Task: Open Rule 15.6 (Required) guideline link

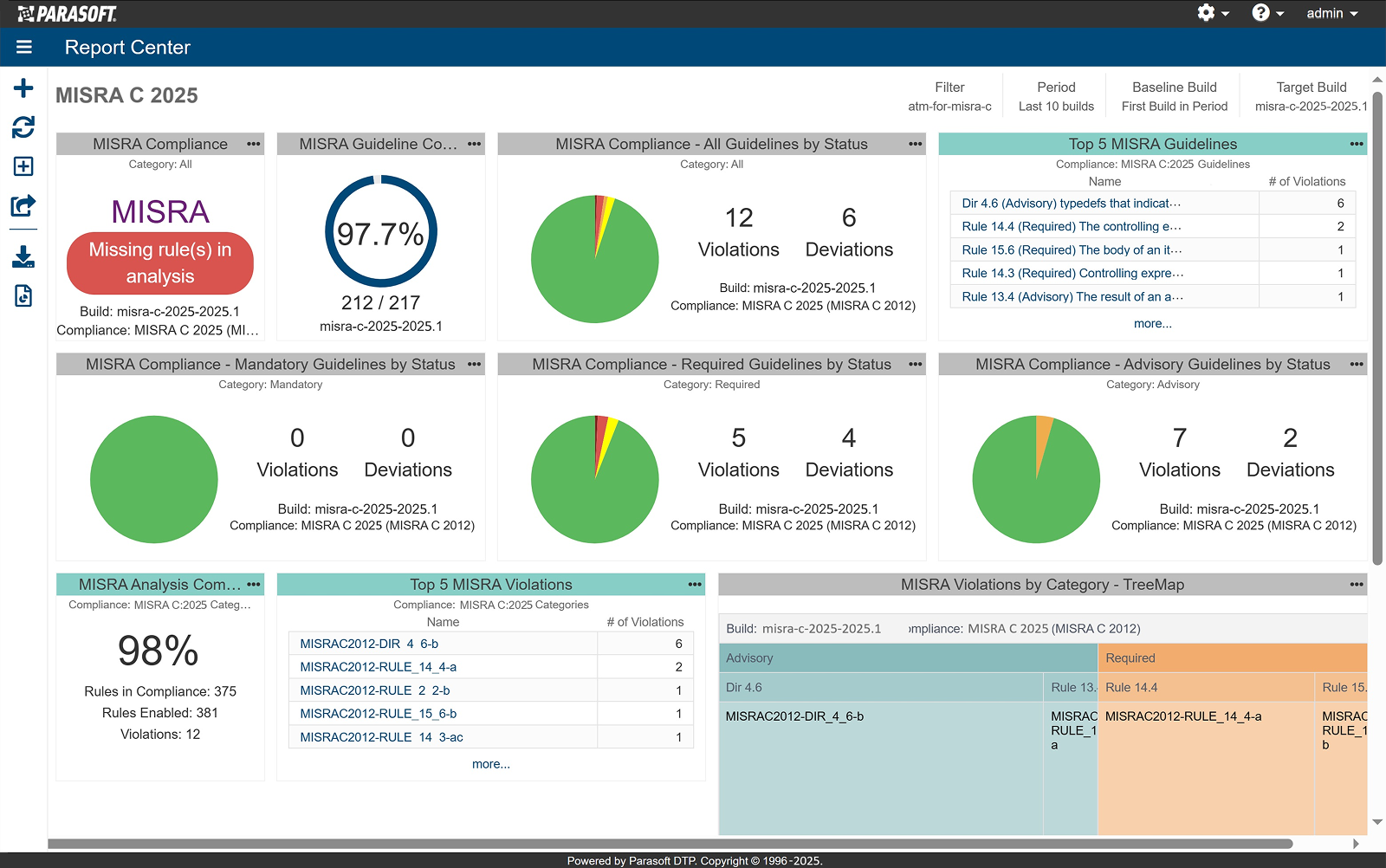Action: tap(1072, 249)
